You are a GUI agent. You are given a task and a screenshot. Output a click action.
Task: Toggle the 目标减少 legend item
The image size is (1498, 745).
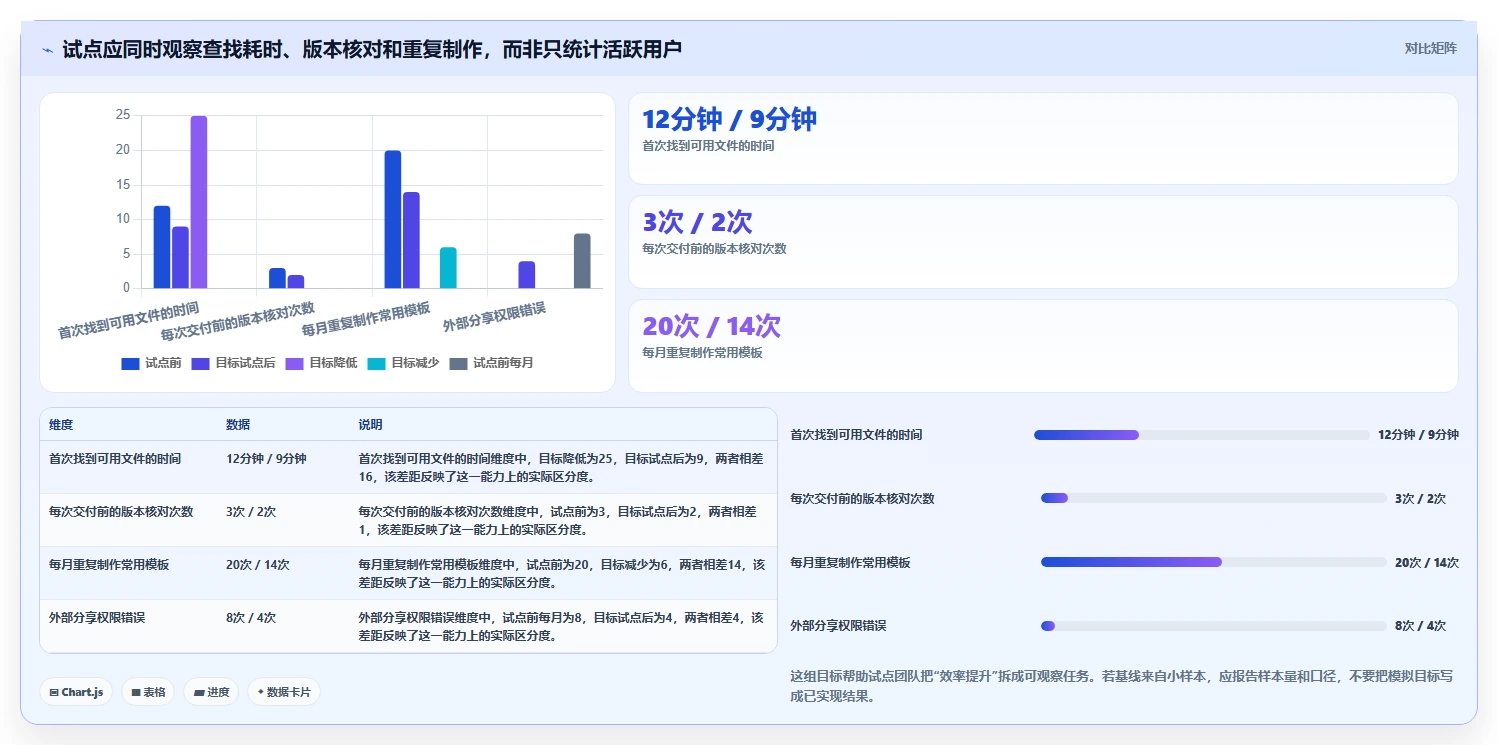click(x=403, y=363)
